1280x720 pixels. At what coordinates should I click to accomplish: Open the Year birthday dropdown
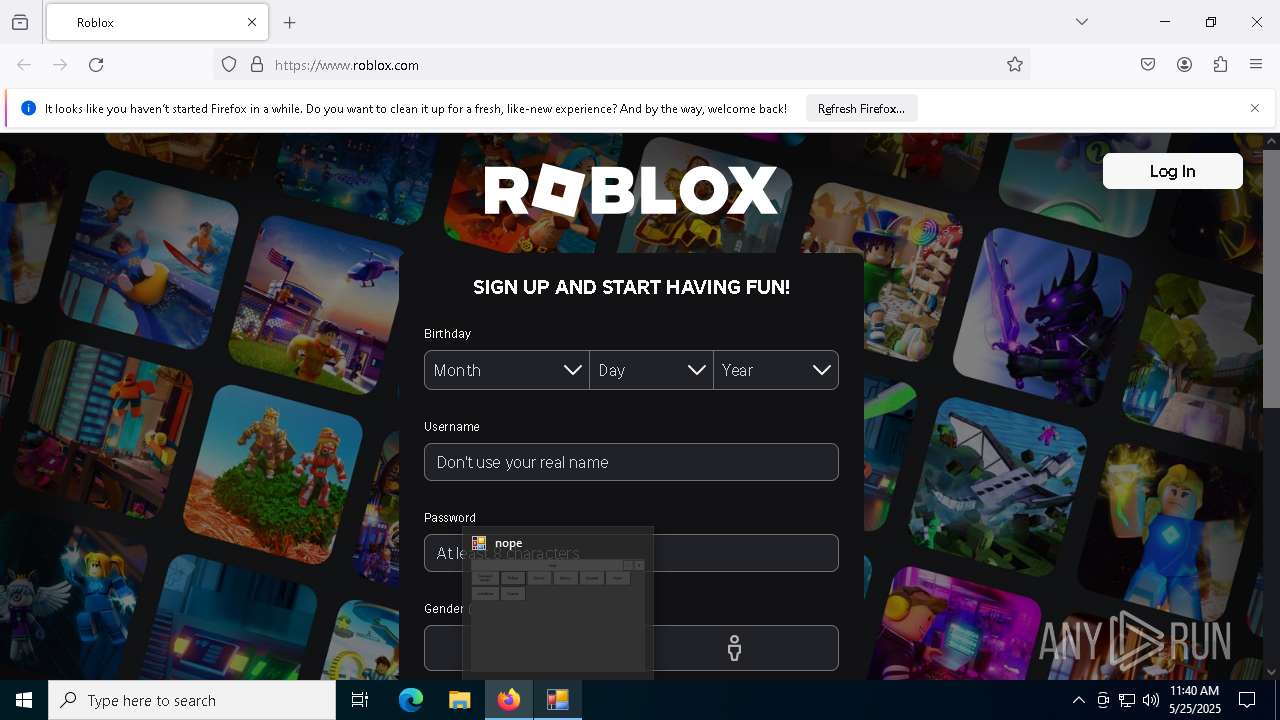776,370
